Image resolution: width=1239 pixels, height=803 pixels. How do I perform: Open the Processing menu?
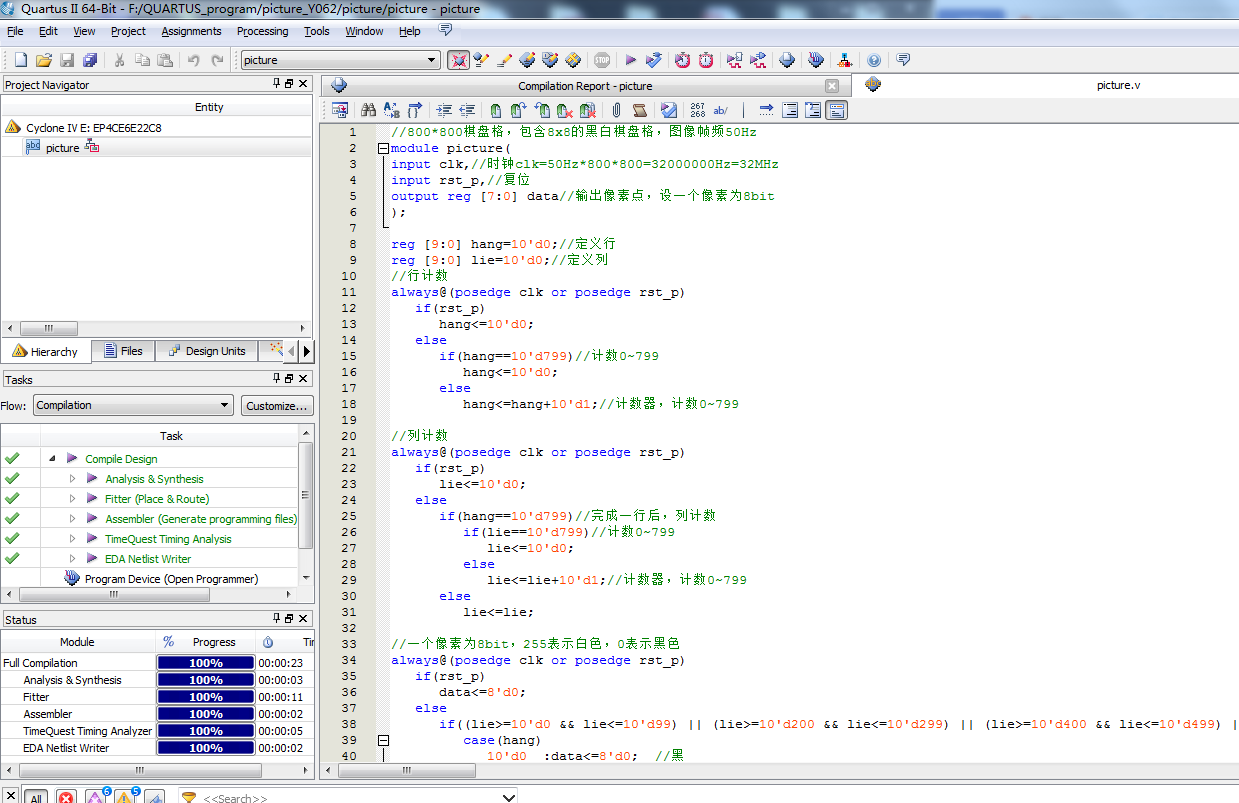[x=262, y=31]
